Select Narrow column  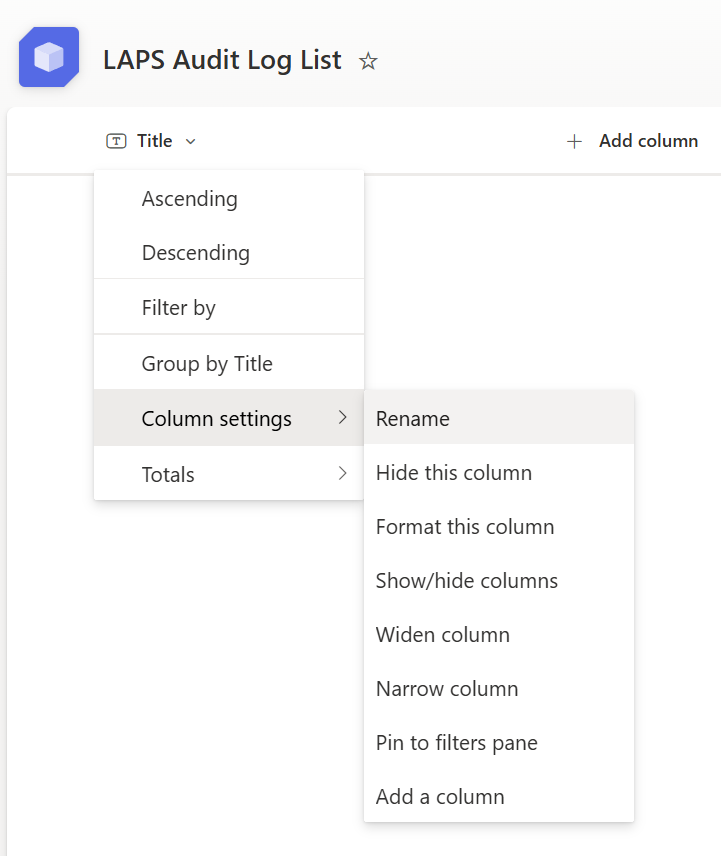447,689
